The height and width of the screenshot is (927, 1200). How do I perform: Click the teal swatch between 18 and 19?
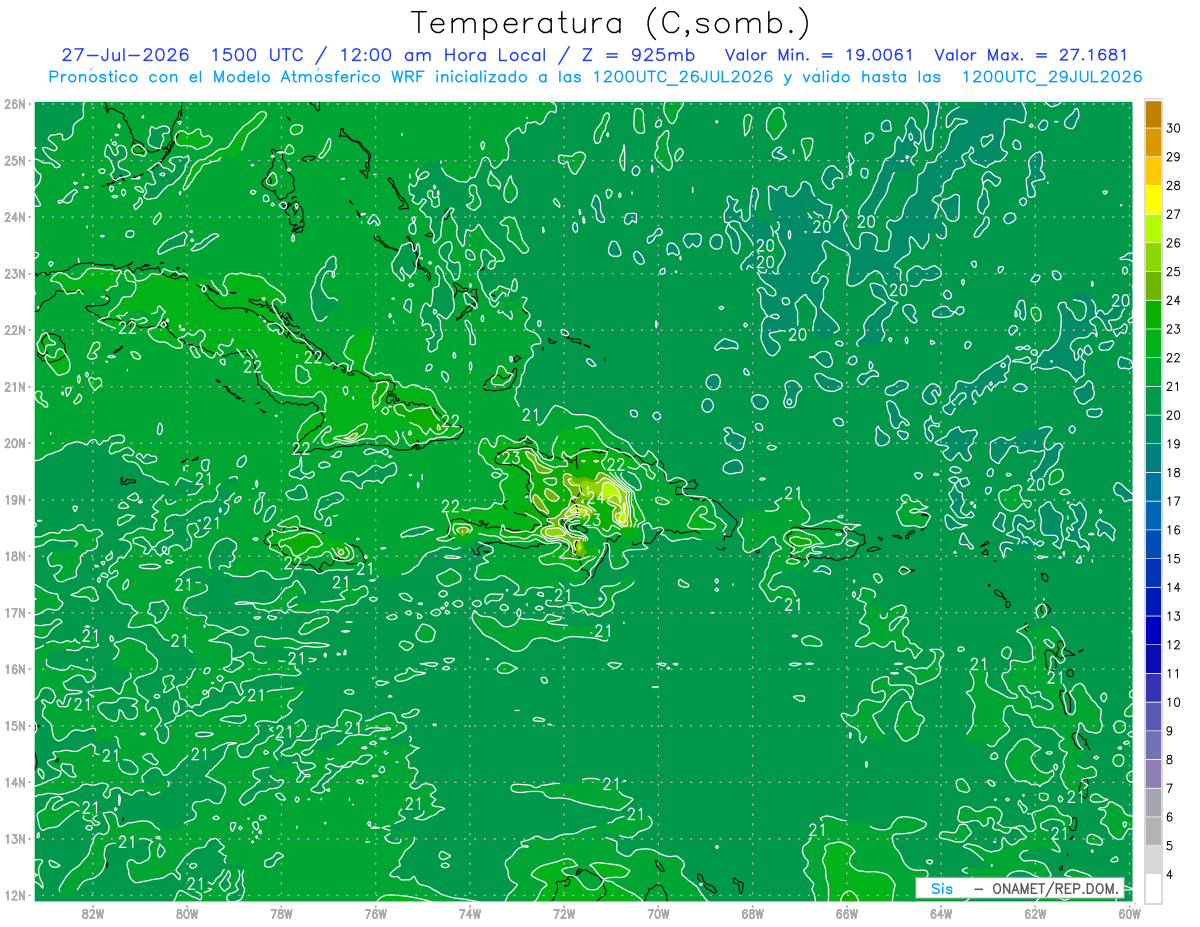(1153, 459)
